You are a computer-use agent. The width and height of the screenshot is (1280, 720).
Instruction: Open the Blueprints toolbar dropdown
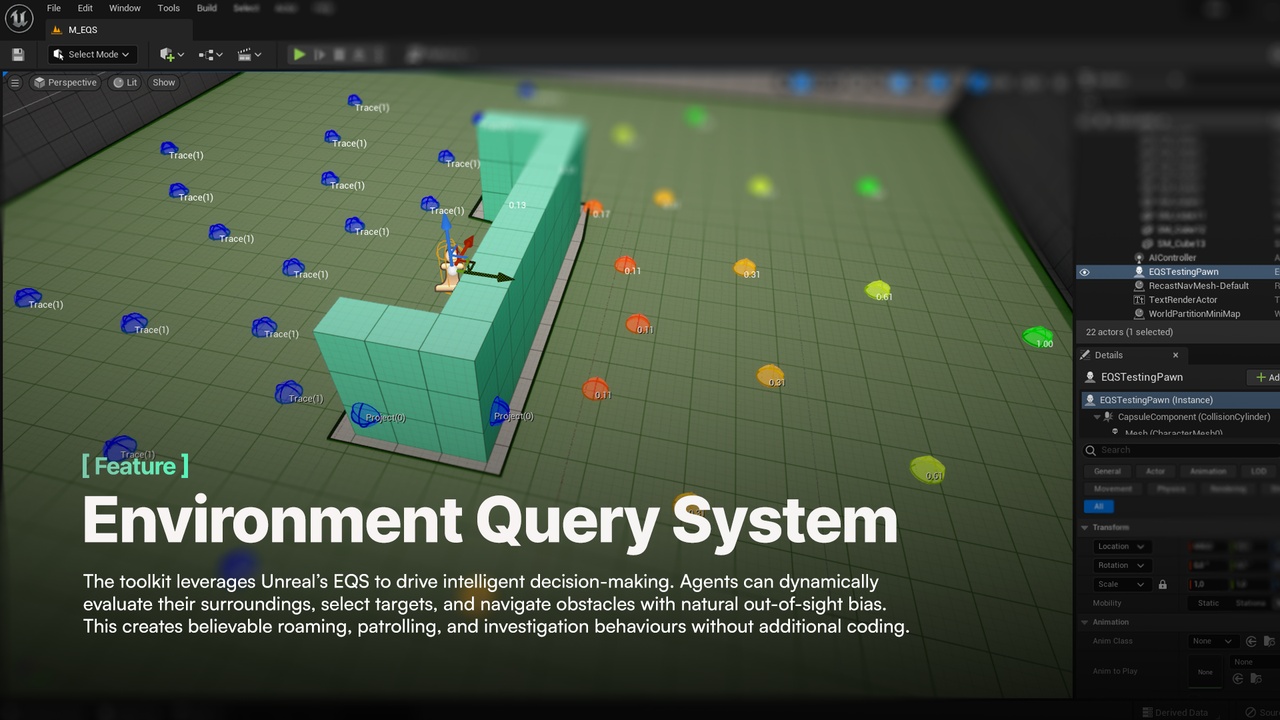point(210,54)
